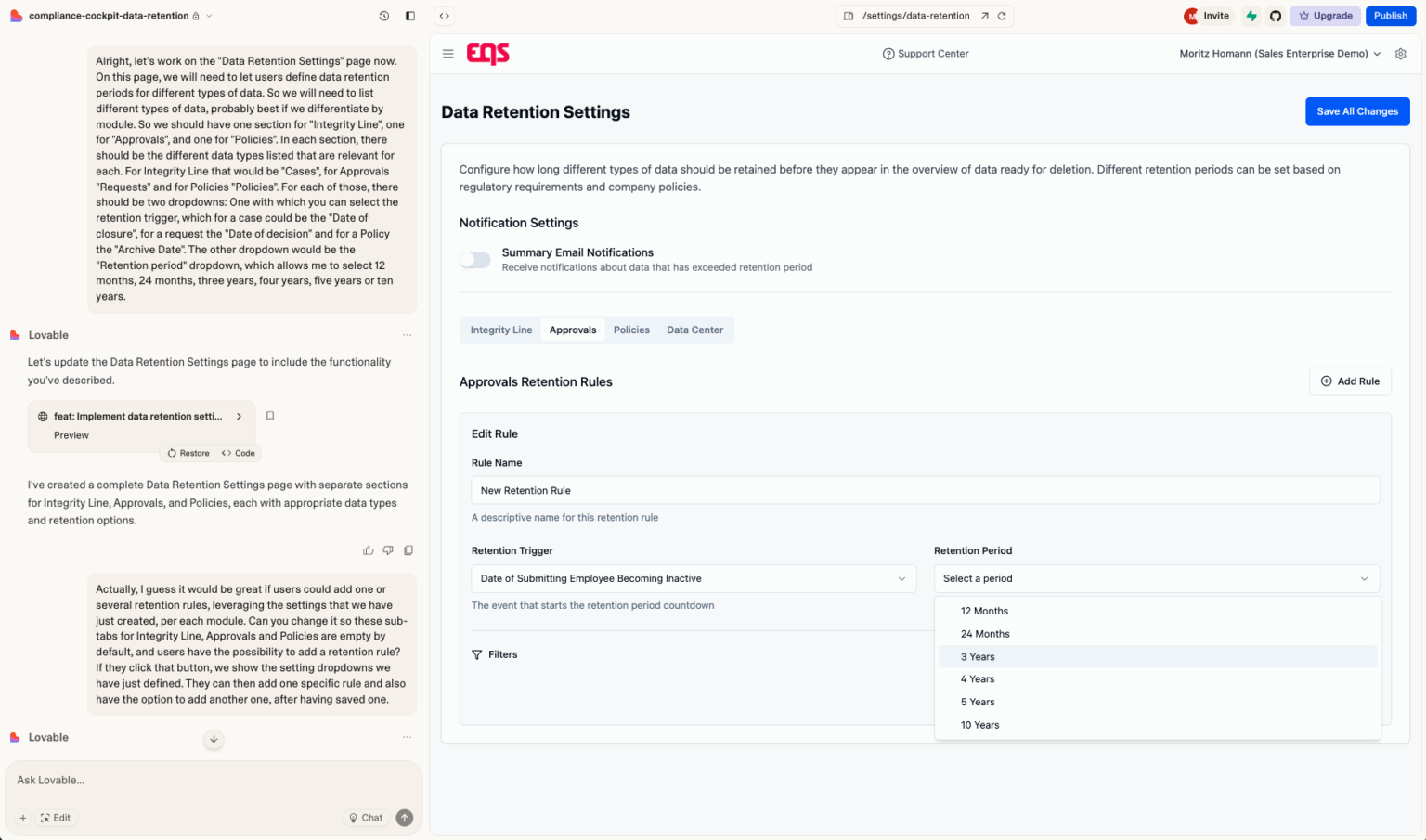This screenshot has width=1426, height=840.
Task: Open Support Center via its question mark icon
Action: tap(888, 54)
